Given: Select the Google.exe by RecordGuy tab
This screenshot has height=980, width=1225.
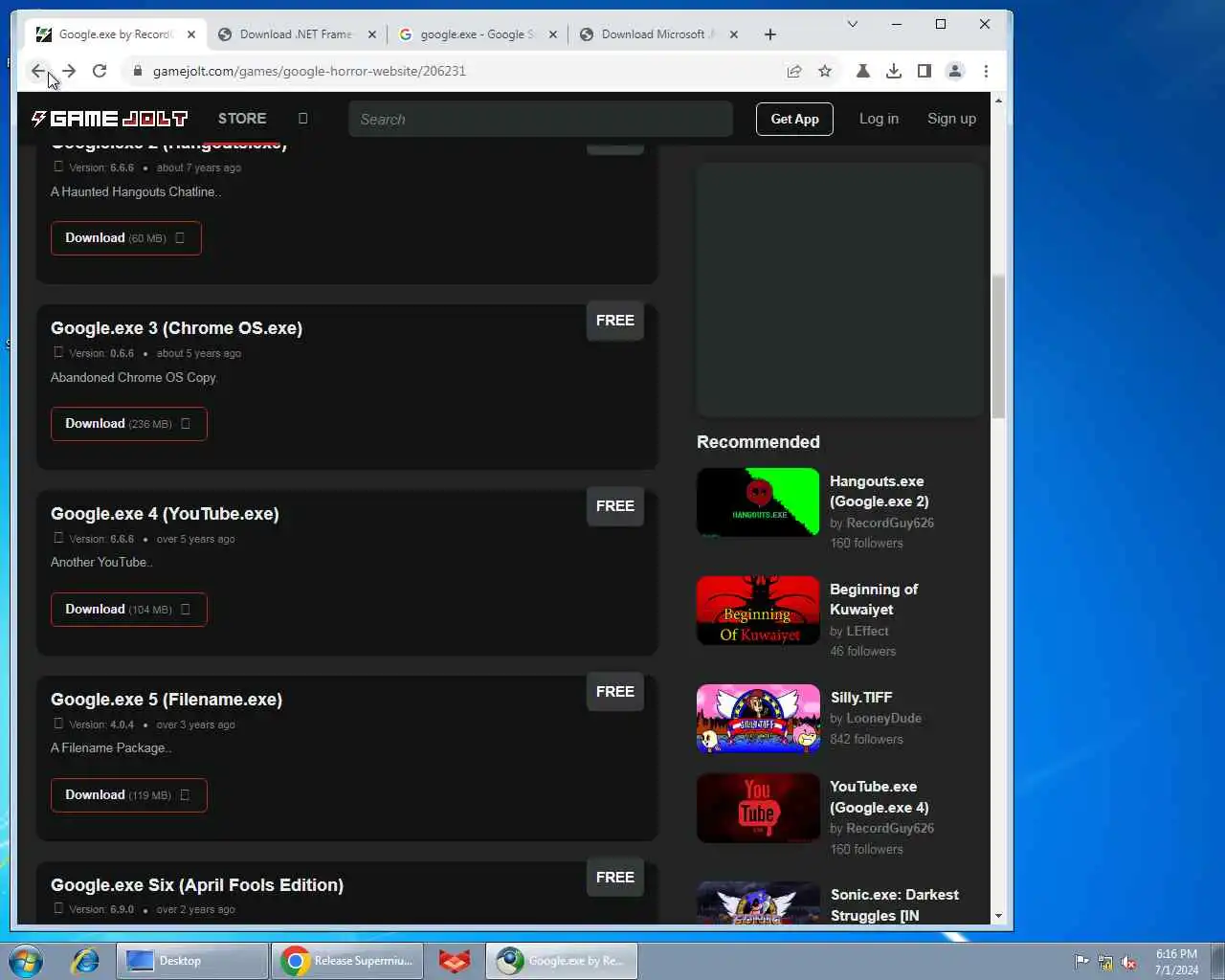Looking at the screenshot, I should coord(115,34).
